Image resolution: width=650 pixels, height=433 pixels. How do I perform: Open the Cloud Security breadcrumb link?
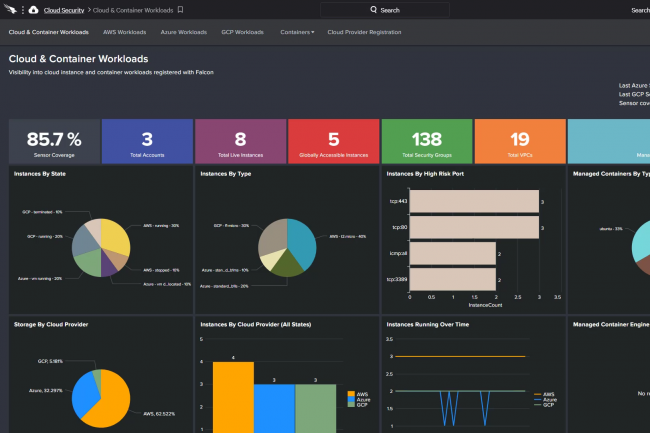(64, 10)
